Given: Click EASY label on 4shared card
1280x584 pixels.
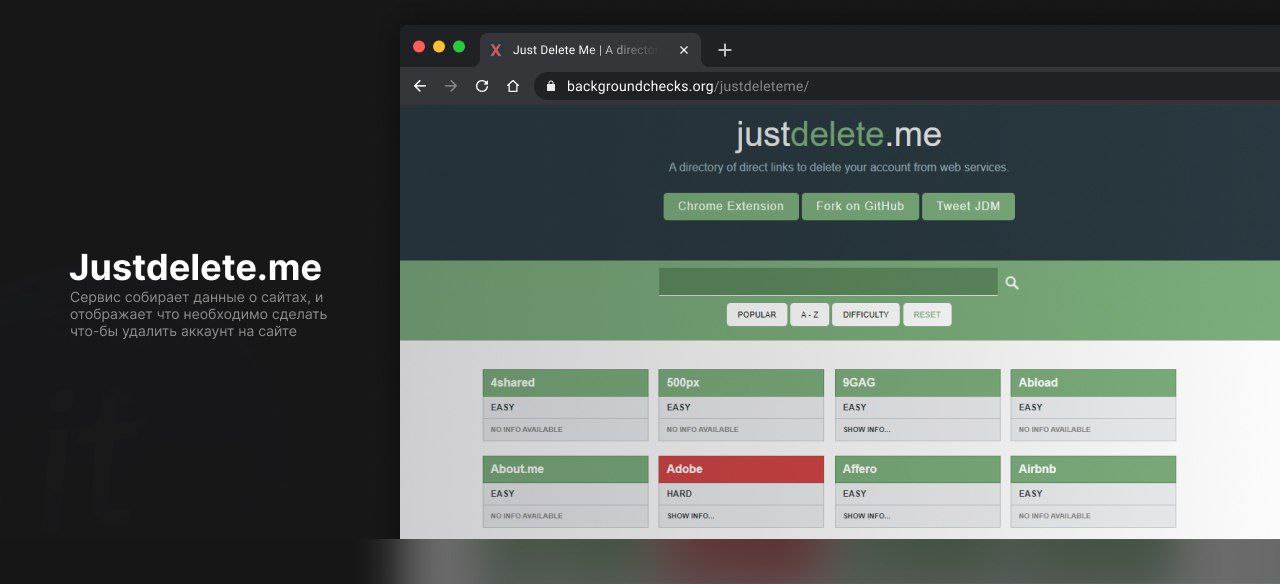Looking at the screenshot, I should pyautogui.click(x=503, y=408).
